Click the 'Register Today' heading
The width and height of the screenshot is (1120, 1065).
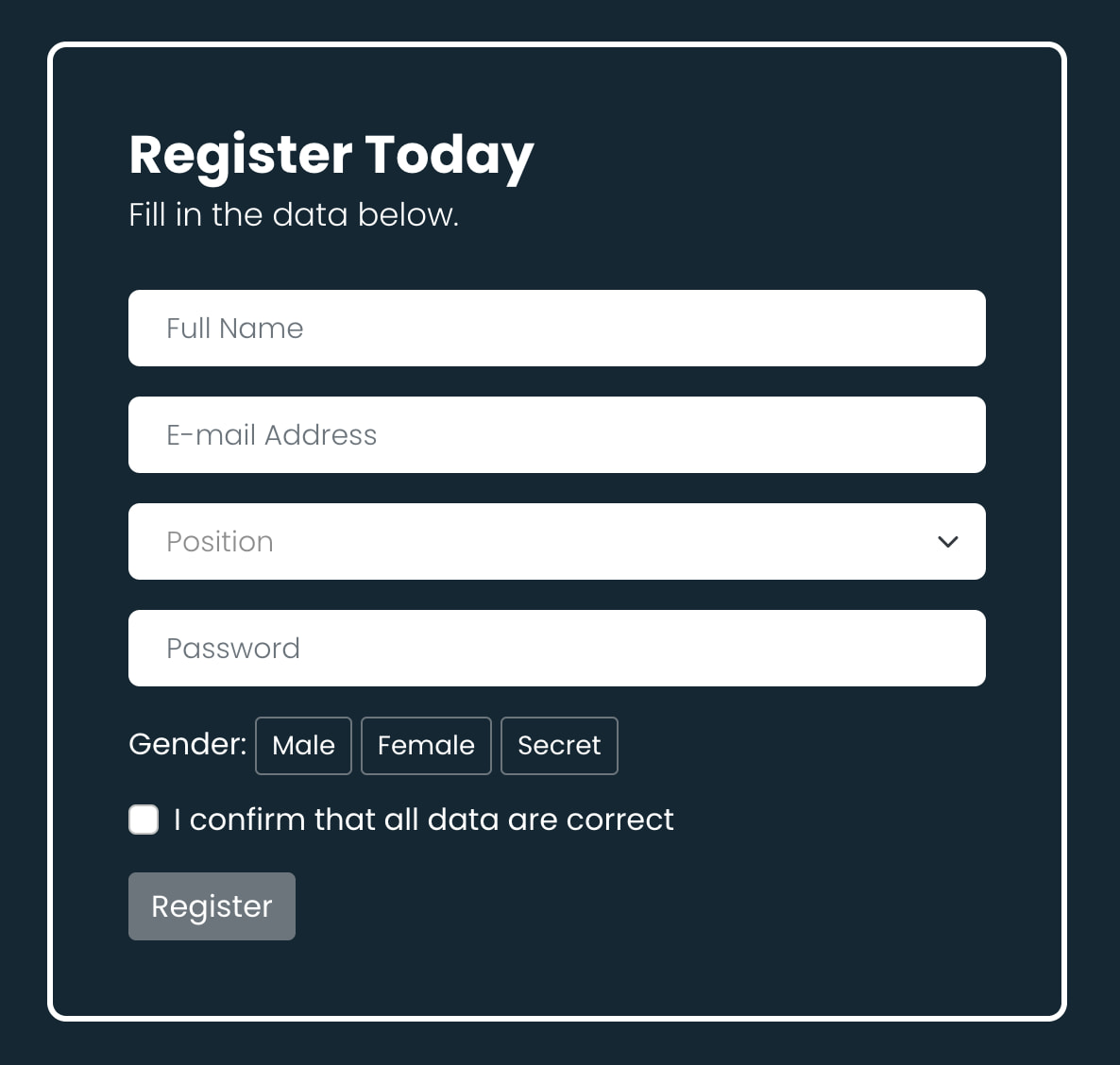click(331, 154)
